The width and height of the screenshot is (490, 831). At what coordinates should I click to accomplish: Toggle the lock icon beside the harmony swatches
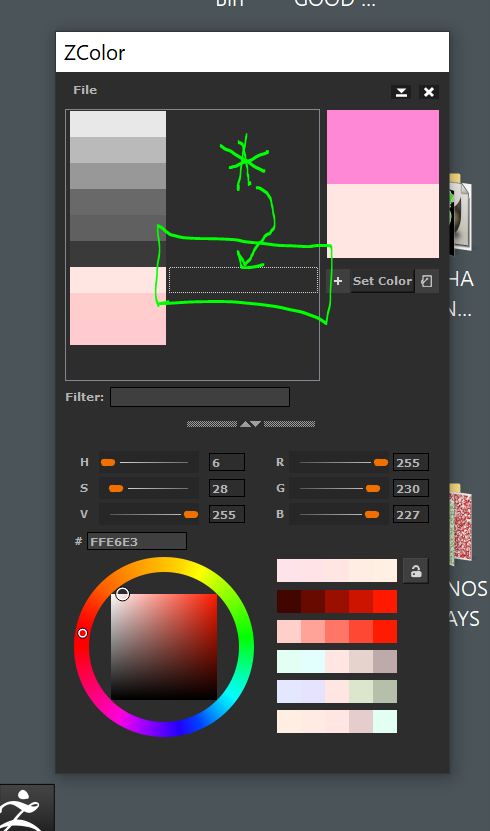(416, 571)
